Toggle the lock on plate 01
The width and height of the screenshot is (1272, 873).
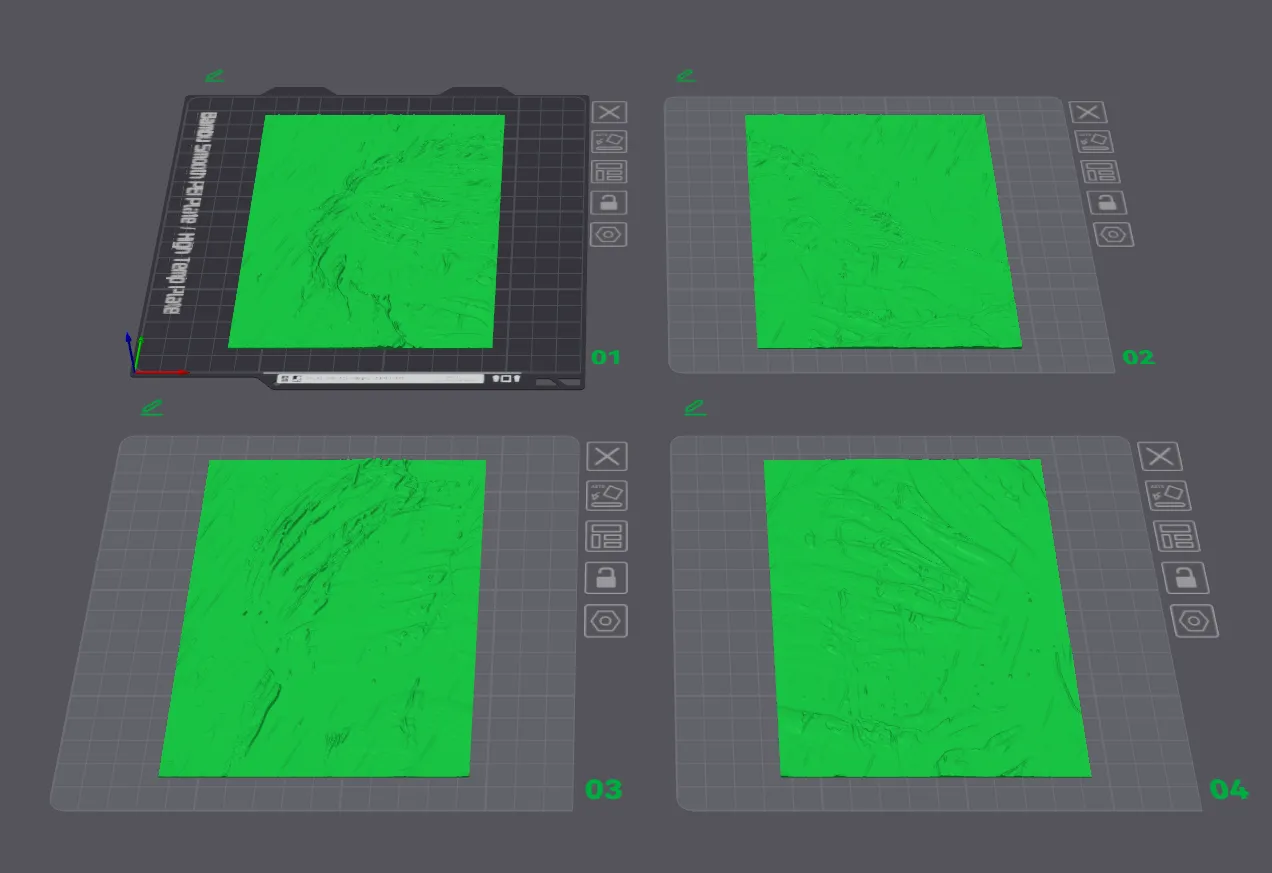[610, 203]
